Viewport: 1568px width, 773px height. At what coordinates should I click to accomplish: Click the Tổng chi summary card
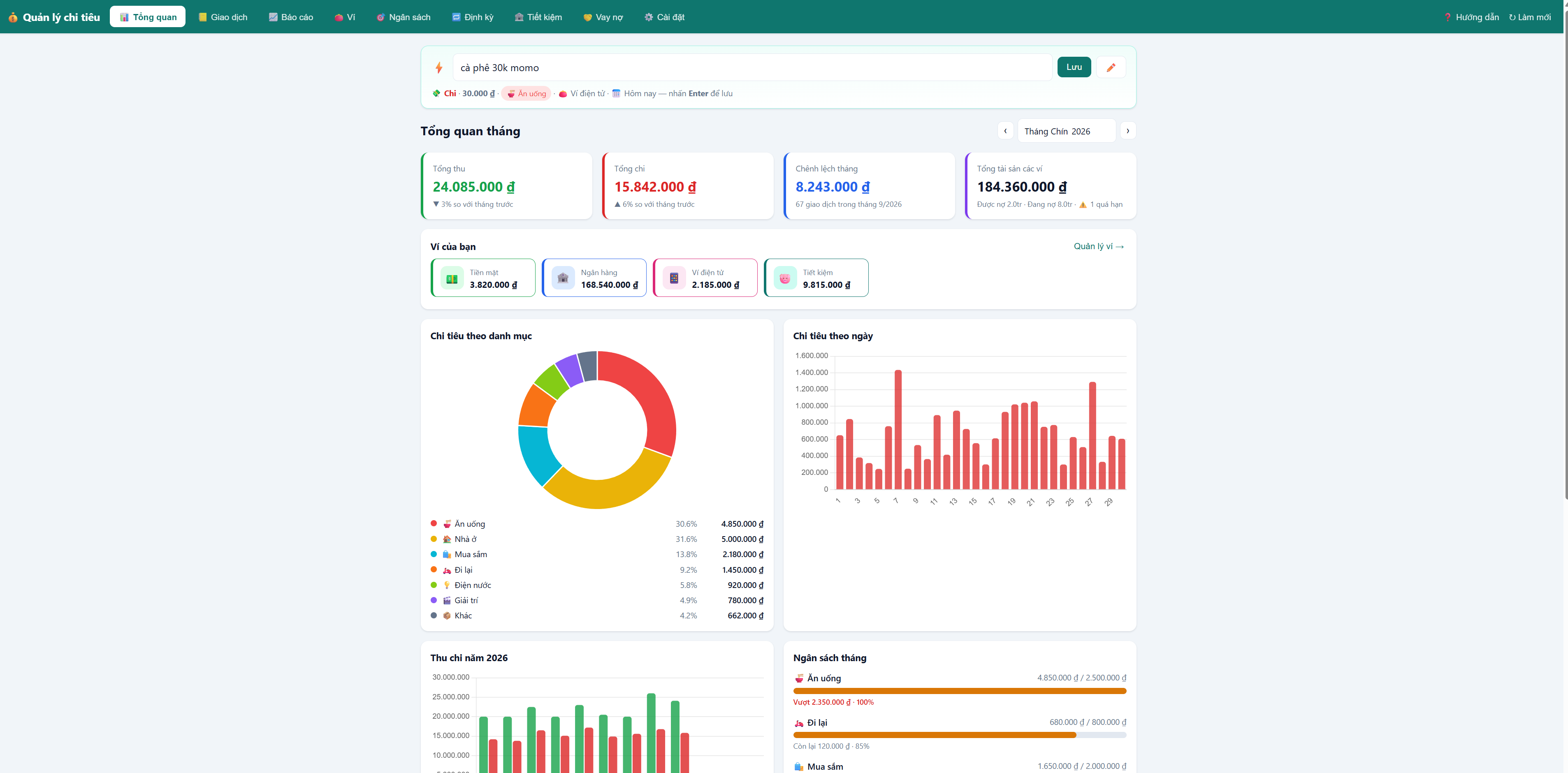687,185
